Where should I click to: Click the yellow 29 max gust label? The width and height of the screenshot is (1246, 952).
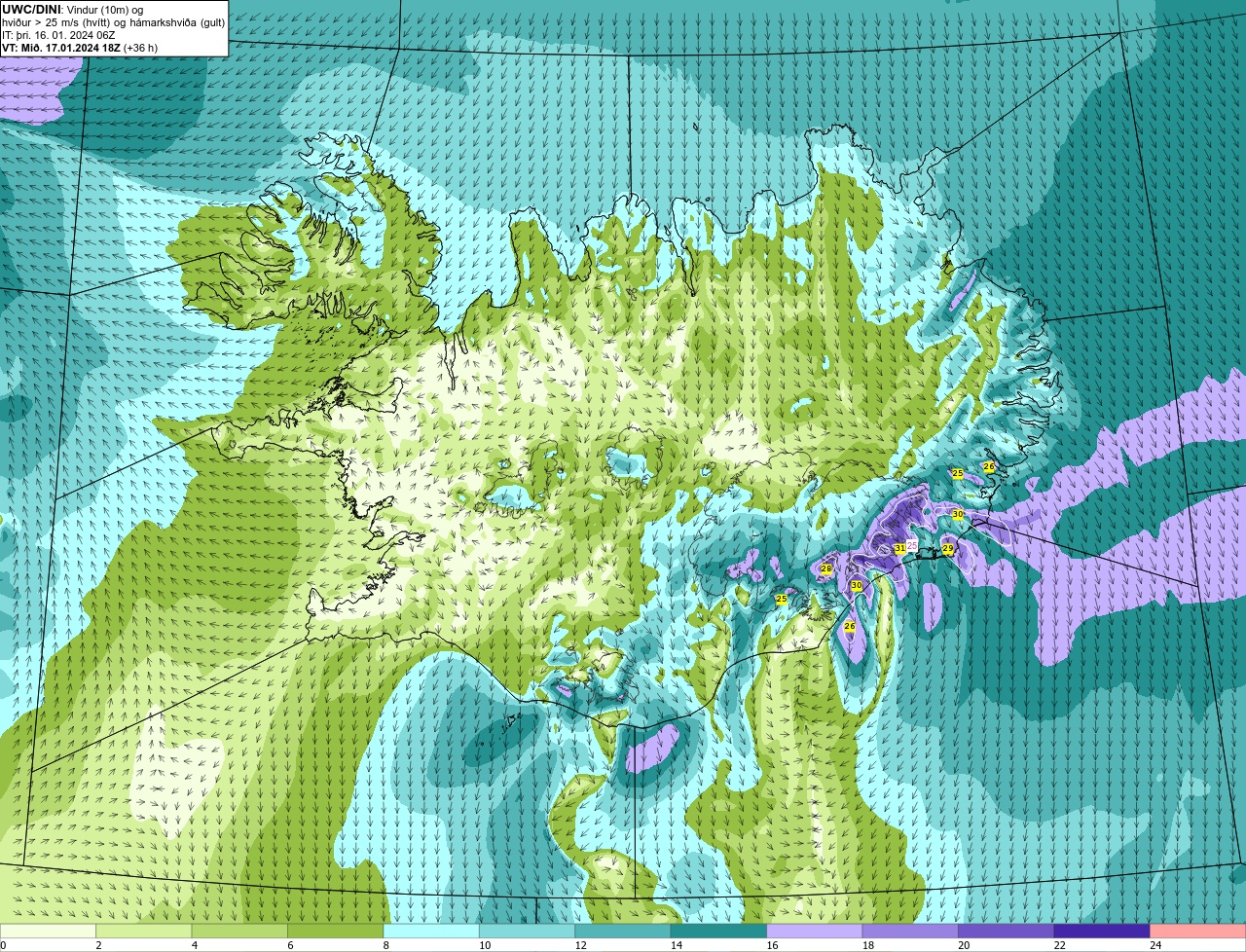(x=948, y=549)
